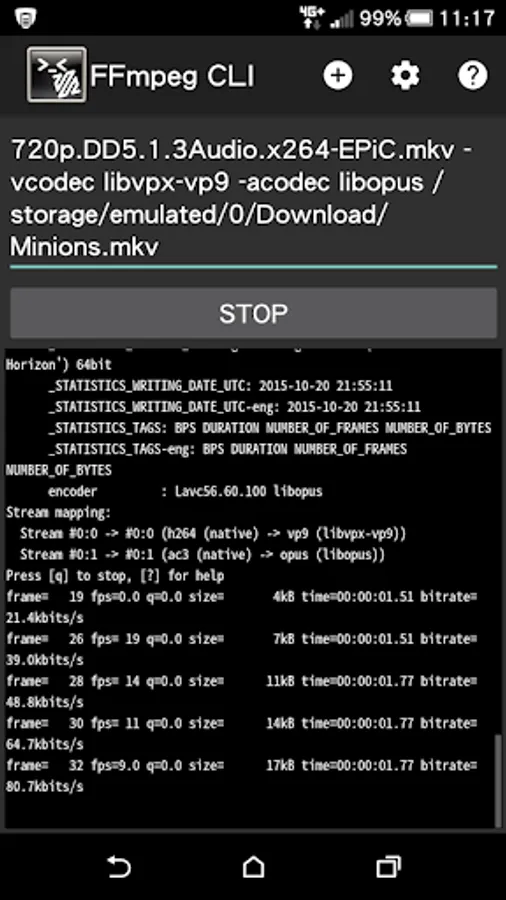
Task: Tap the 11:17 clock in status bar
Action: [x=466, y=18]
